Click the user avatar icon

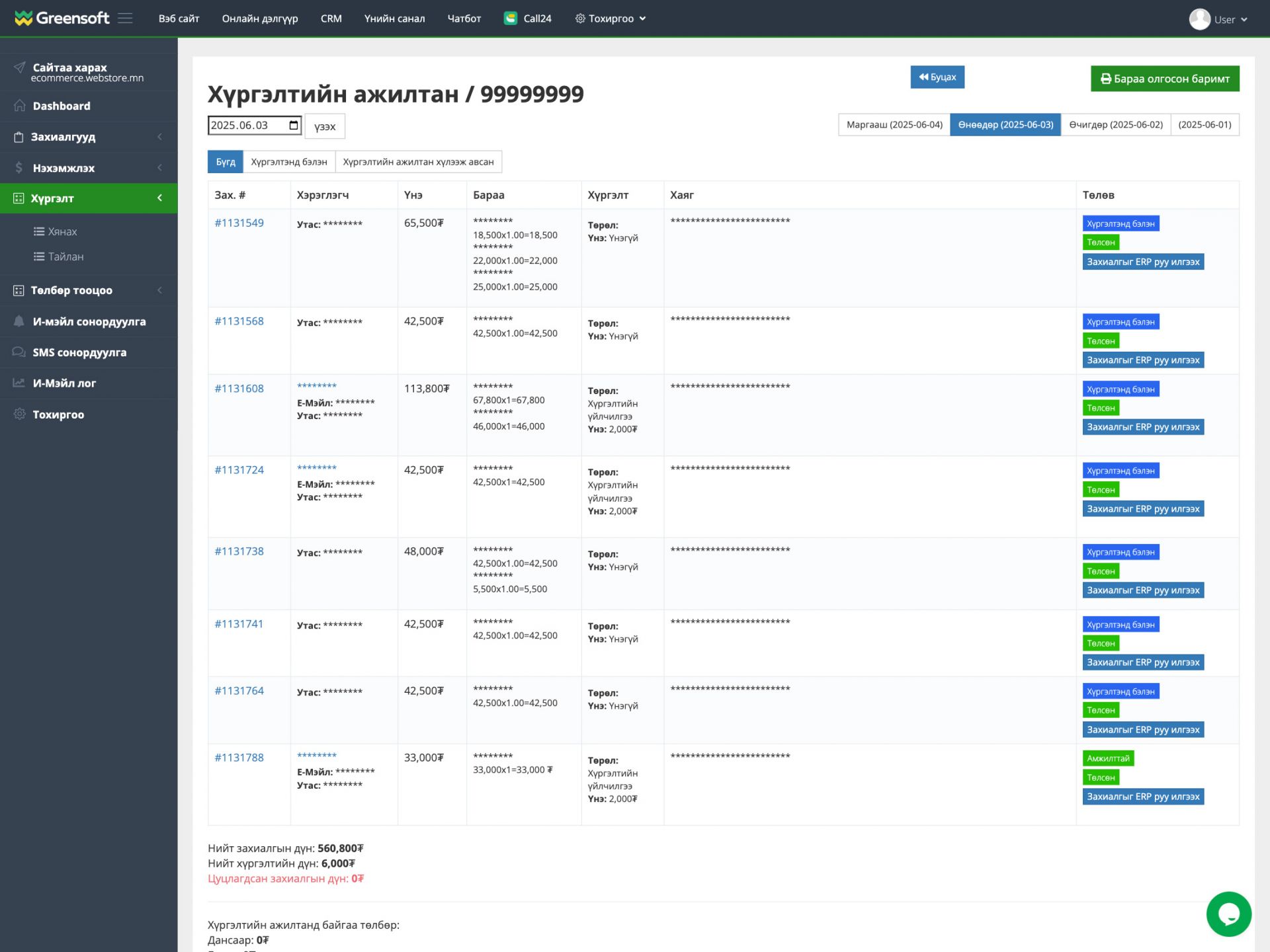tap(1199, 19)
